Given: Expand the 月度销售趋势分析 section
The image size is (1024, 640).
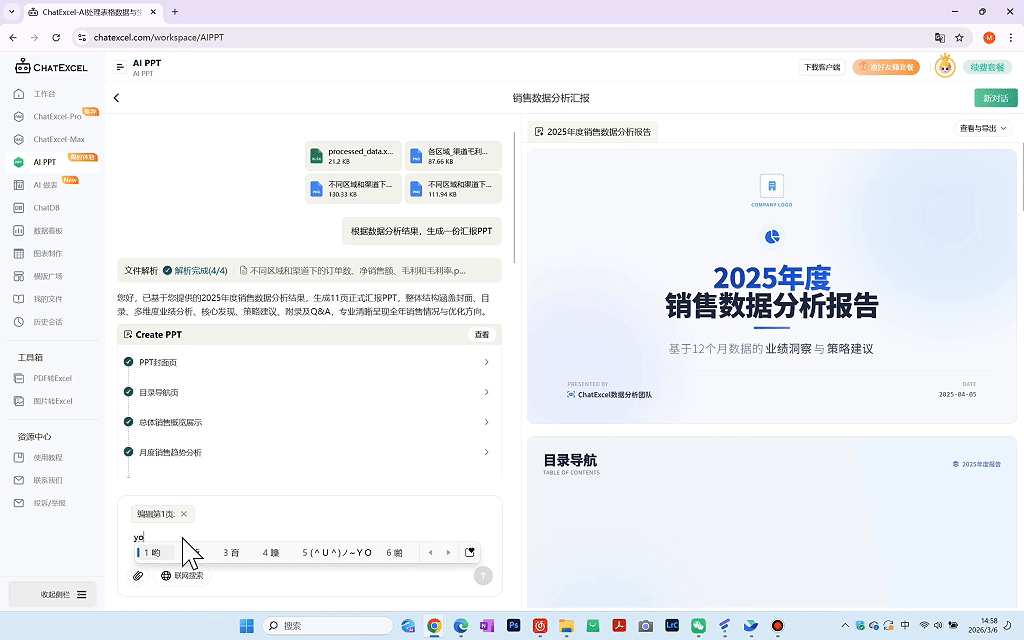Looking at the screenshot, I should coord(487,452).
